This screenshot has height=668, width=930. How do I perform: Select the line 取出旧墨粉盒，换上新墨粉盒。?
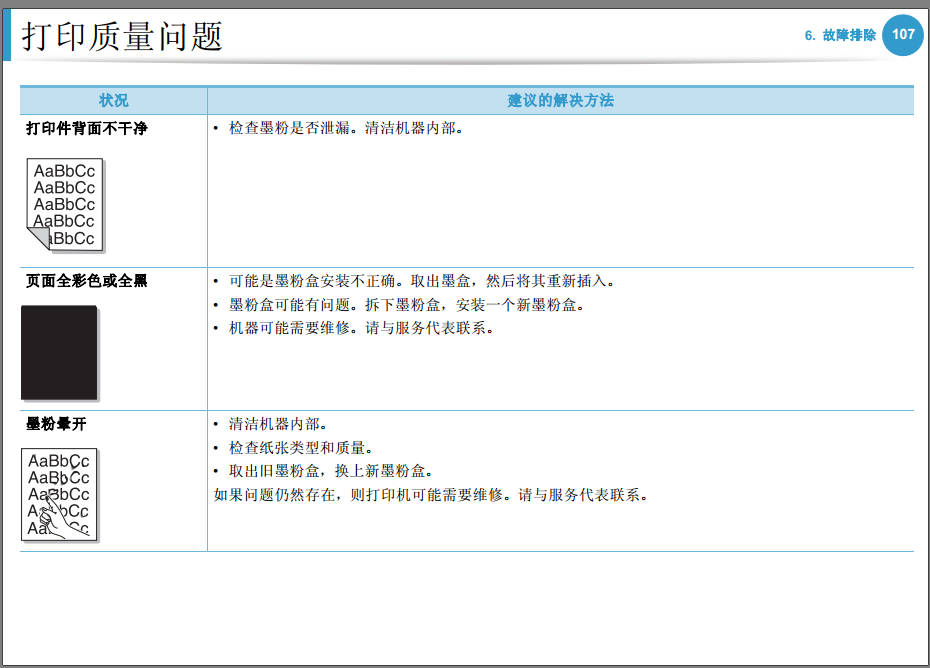click(331, 471)
